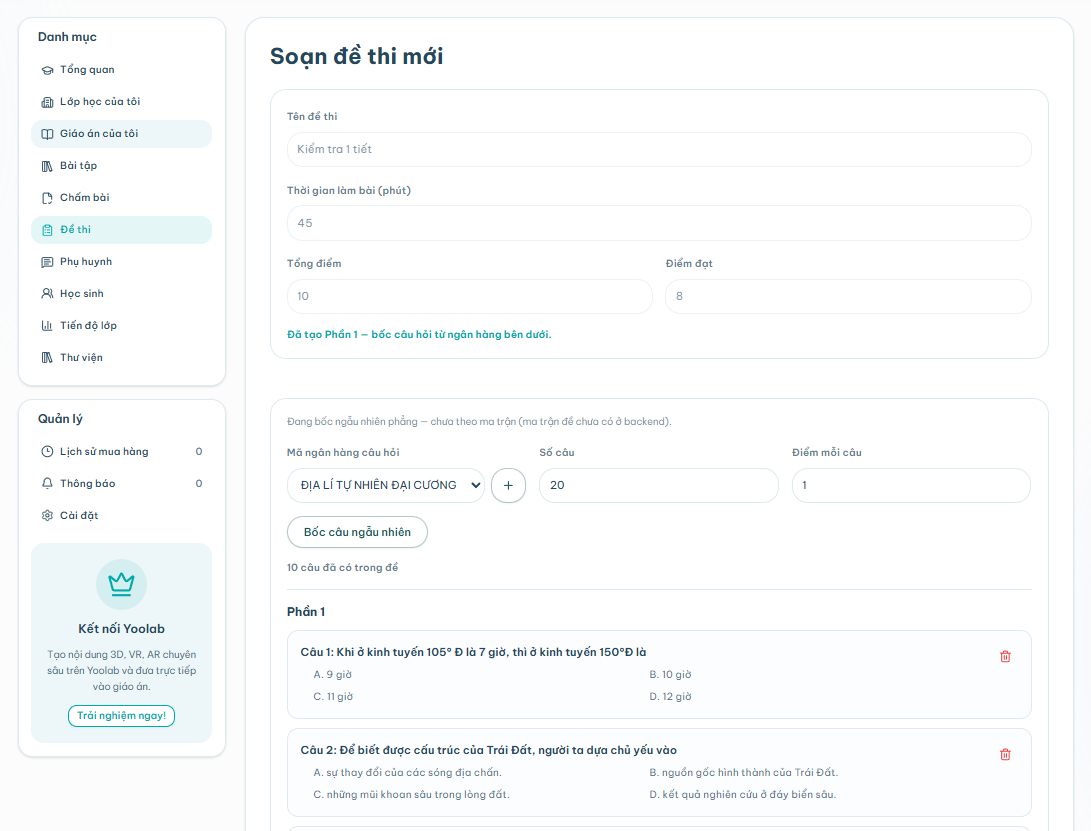Click the Trải nghiệm ngay! button
This screenshot has width=1091, height=831.
click(x=121, y=715)
